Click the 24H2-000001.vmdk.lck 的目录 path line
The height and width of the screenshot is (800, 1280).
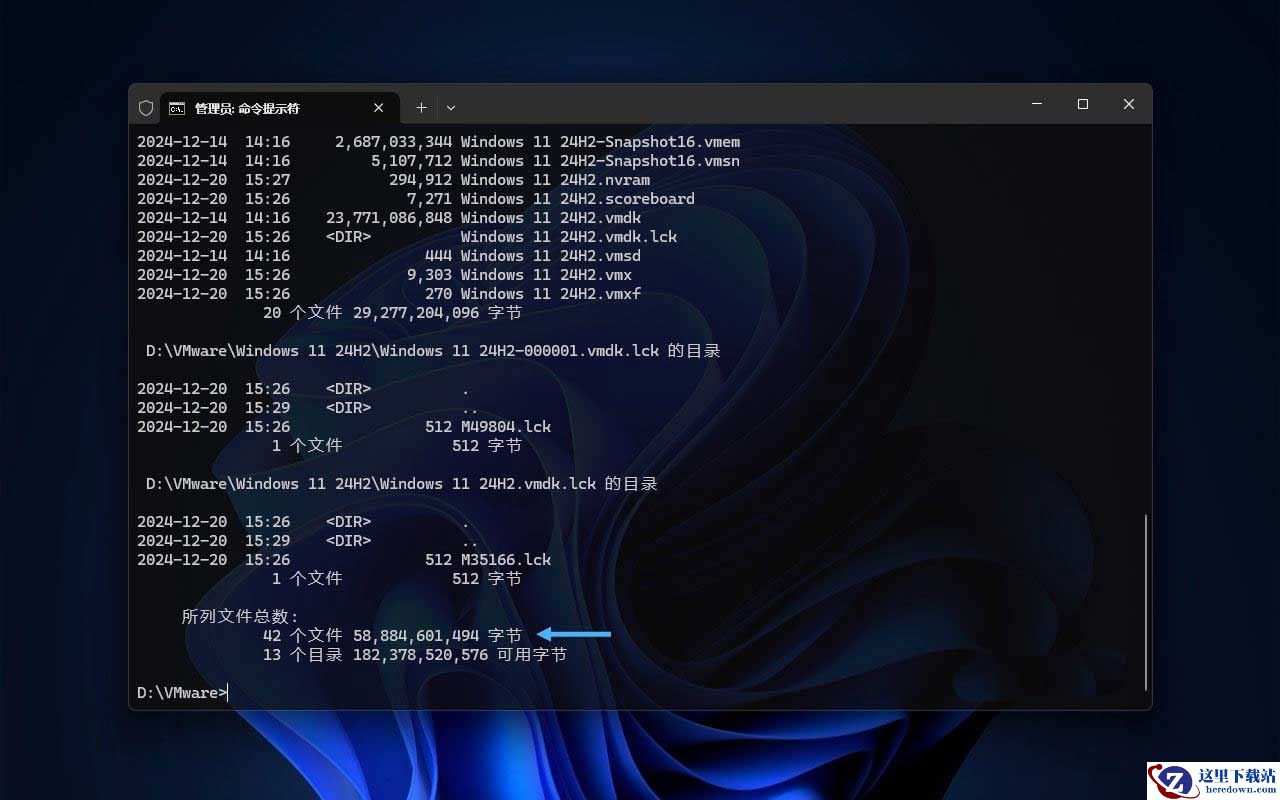(433, 351)
